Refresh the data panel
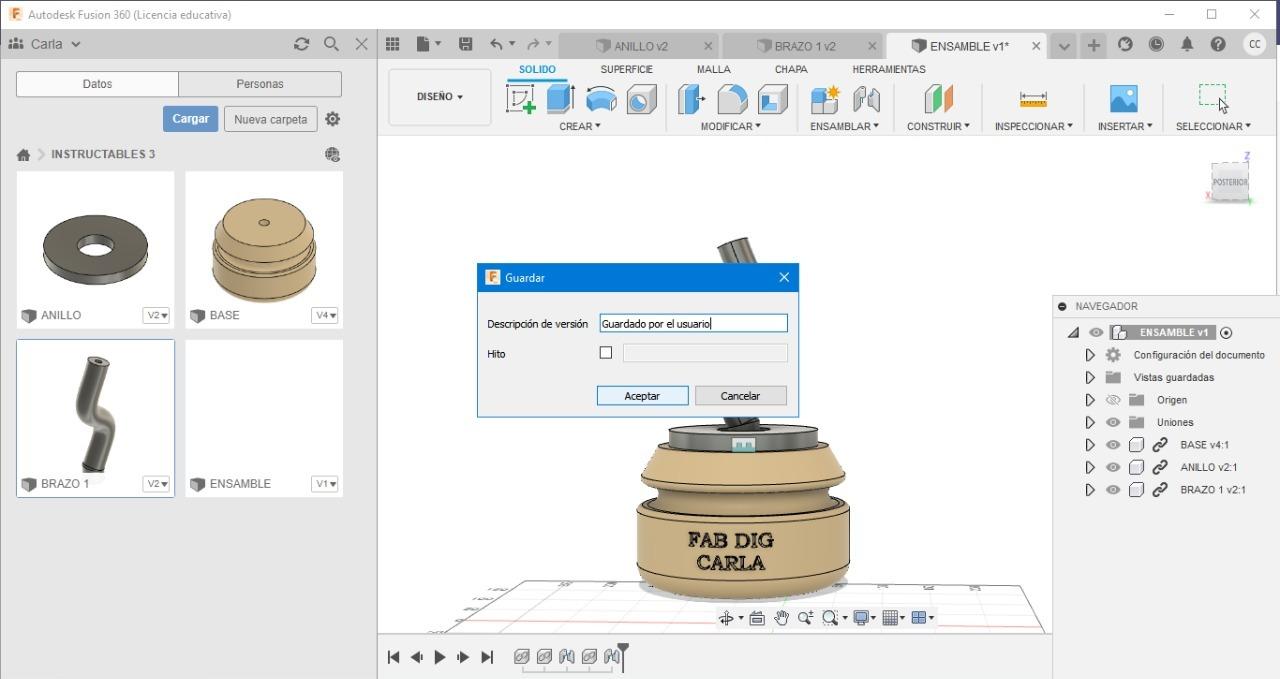The width and height of the screenshot is (1280, 679). (x=301, y=44)
